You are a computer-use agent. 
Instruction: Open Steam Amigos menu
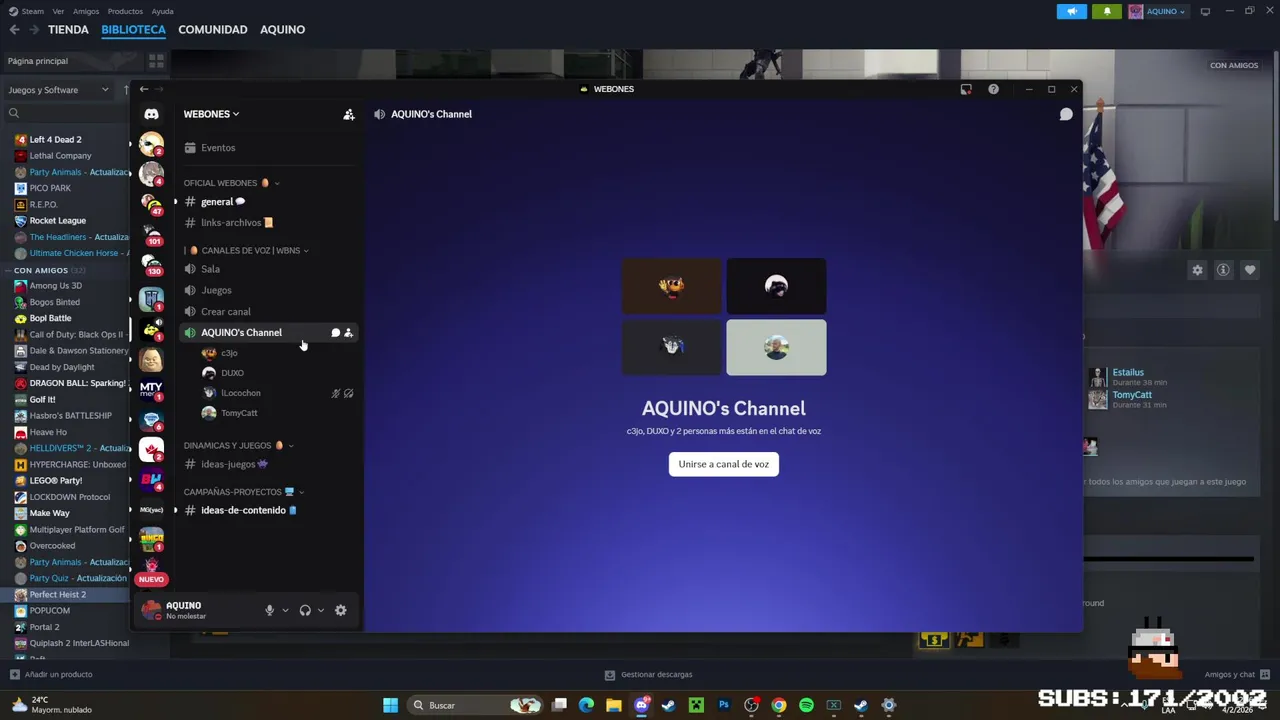[x=86, y=11]
